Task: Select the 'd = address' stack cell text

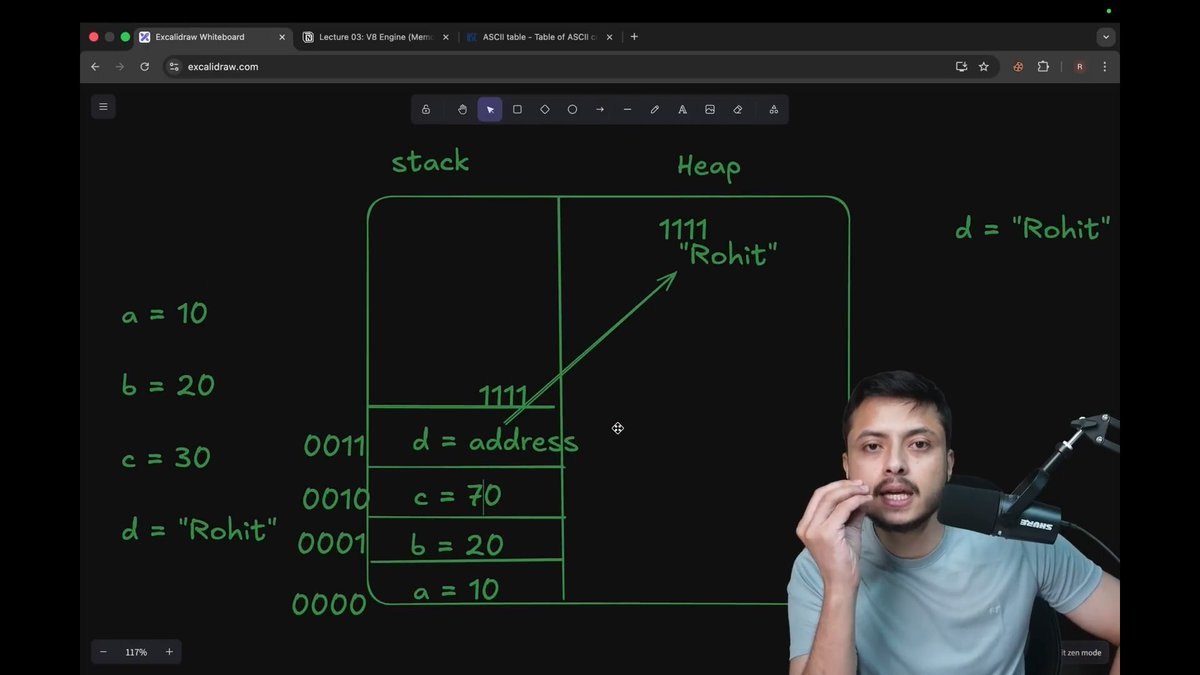Action: (495, 441)
